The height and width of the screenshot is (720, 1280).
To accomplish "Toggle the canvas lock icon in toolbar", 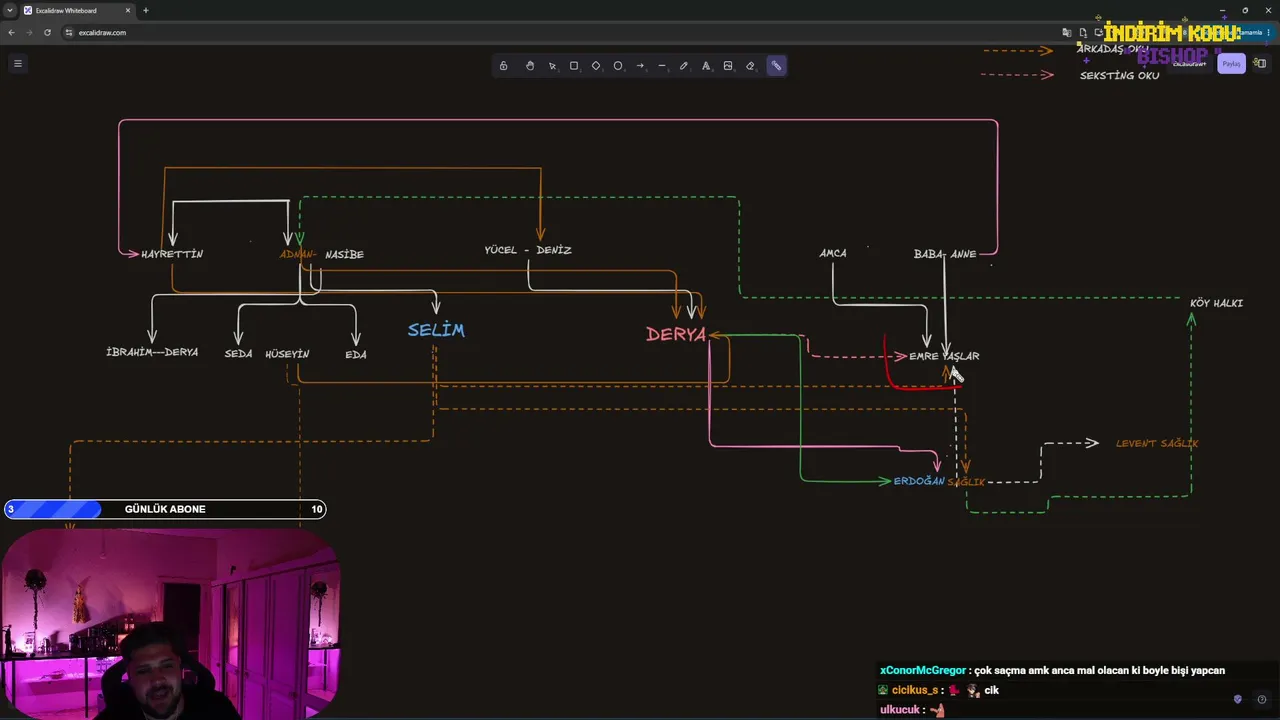I will pos(503,66).
